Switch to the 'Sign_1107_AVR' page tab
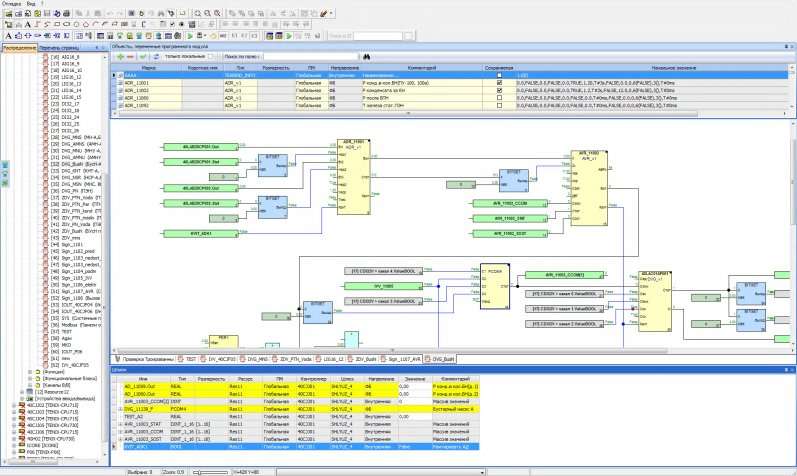 pos(401,359)
